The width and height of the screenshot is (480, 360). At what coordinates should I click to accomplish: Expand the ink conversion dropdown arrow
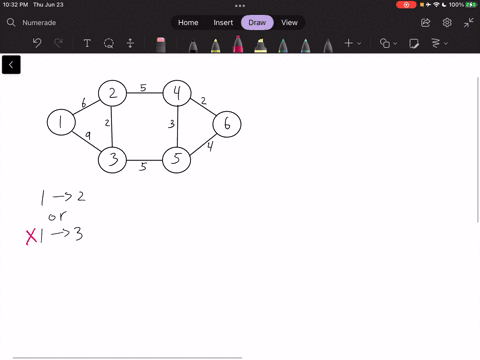point(446,43)
